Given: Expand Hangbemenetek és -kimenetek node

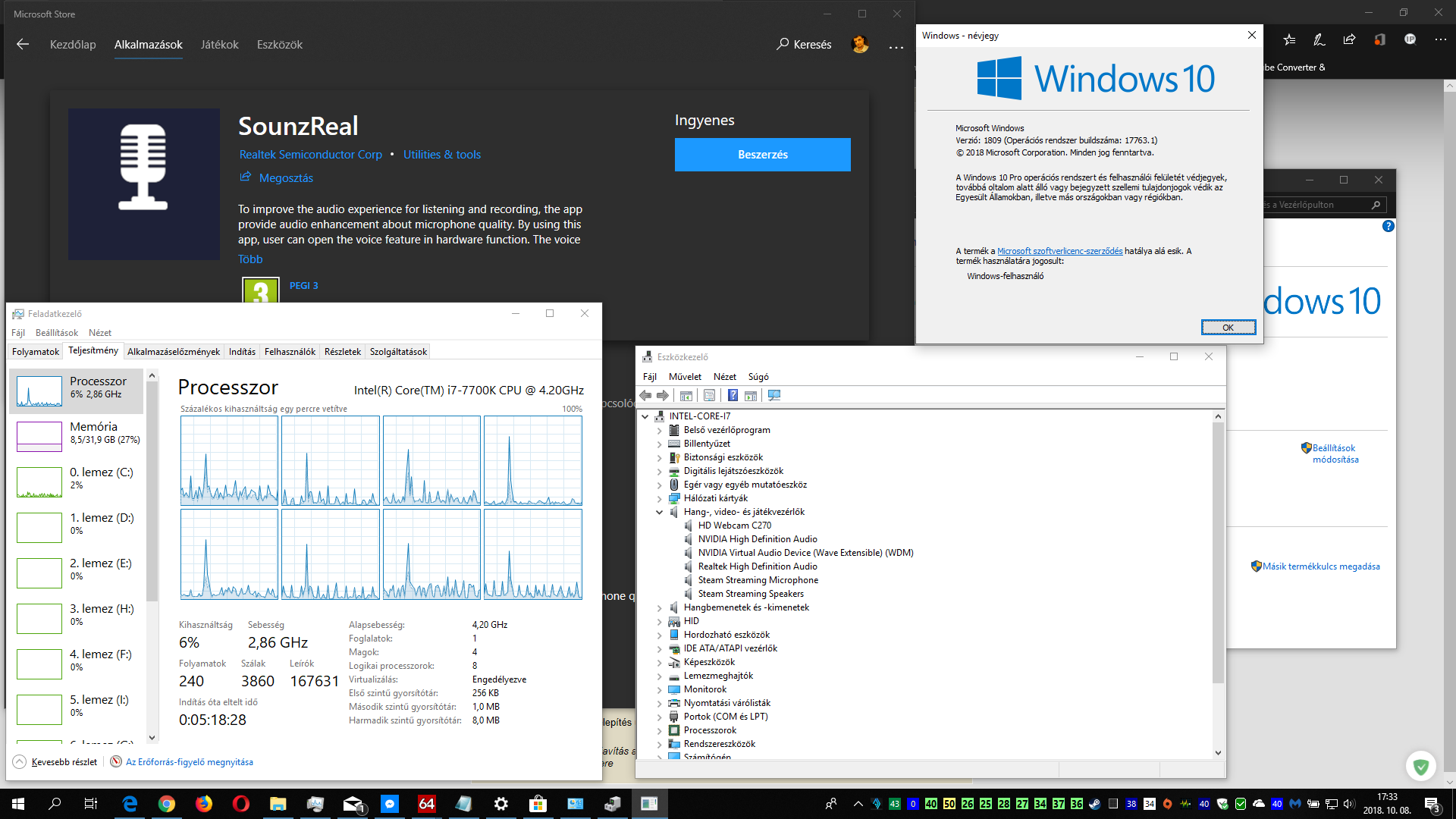Looking at the screenshot, I should [x=660, y=607].
